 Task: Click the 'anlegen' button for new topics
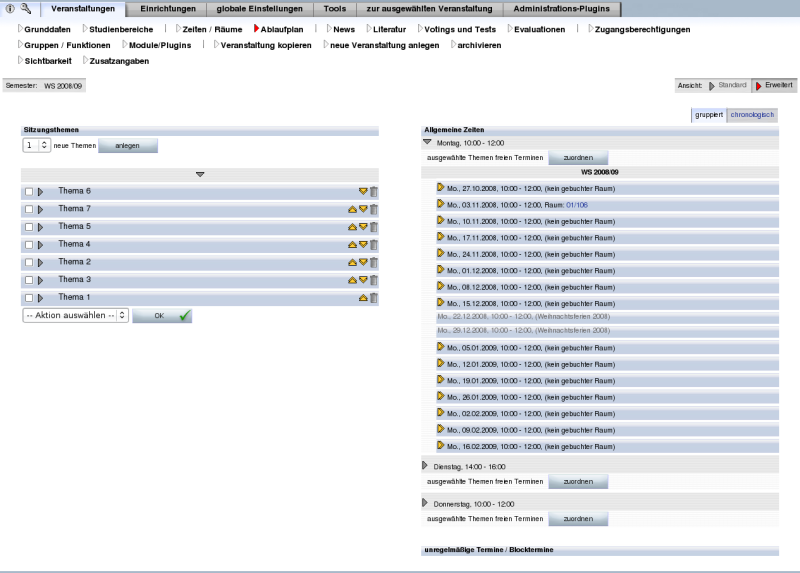pyautogui.click(x=128, y=146)
